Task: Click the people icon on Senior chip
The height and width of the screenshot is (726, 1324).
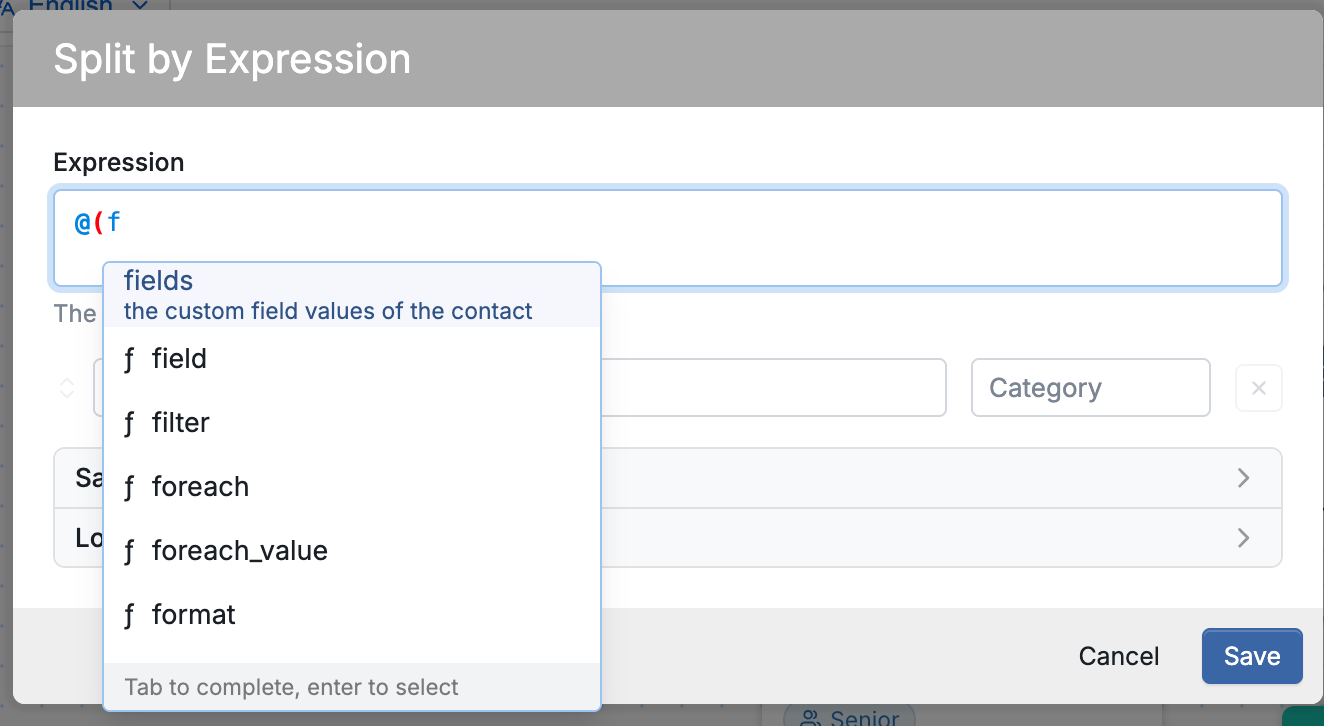Action: [x=811, y=718]
